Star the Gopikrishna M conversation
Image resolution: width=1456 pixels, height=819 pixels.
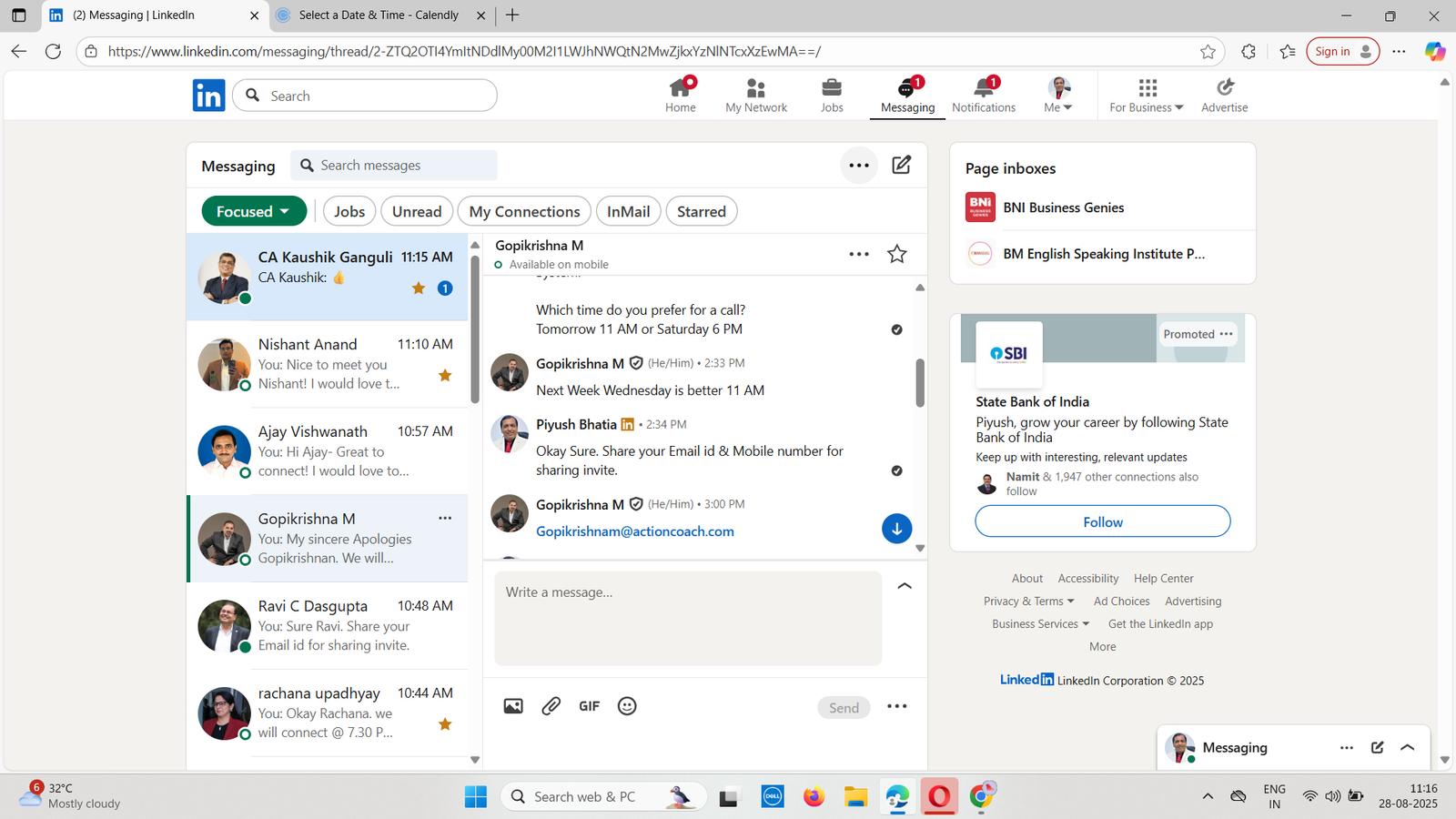tap(896, 254)
